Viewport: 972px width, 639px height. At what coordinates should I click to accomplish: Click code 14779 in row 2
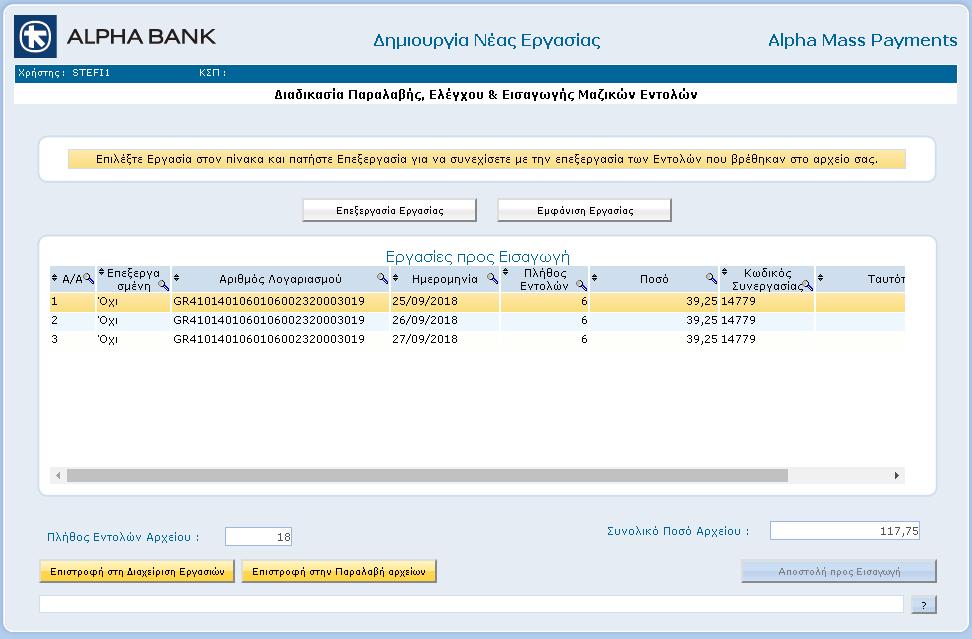click(738, 320)
